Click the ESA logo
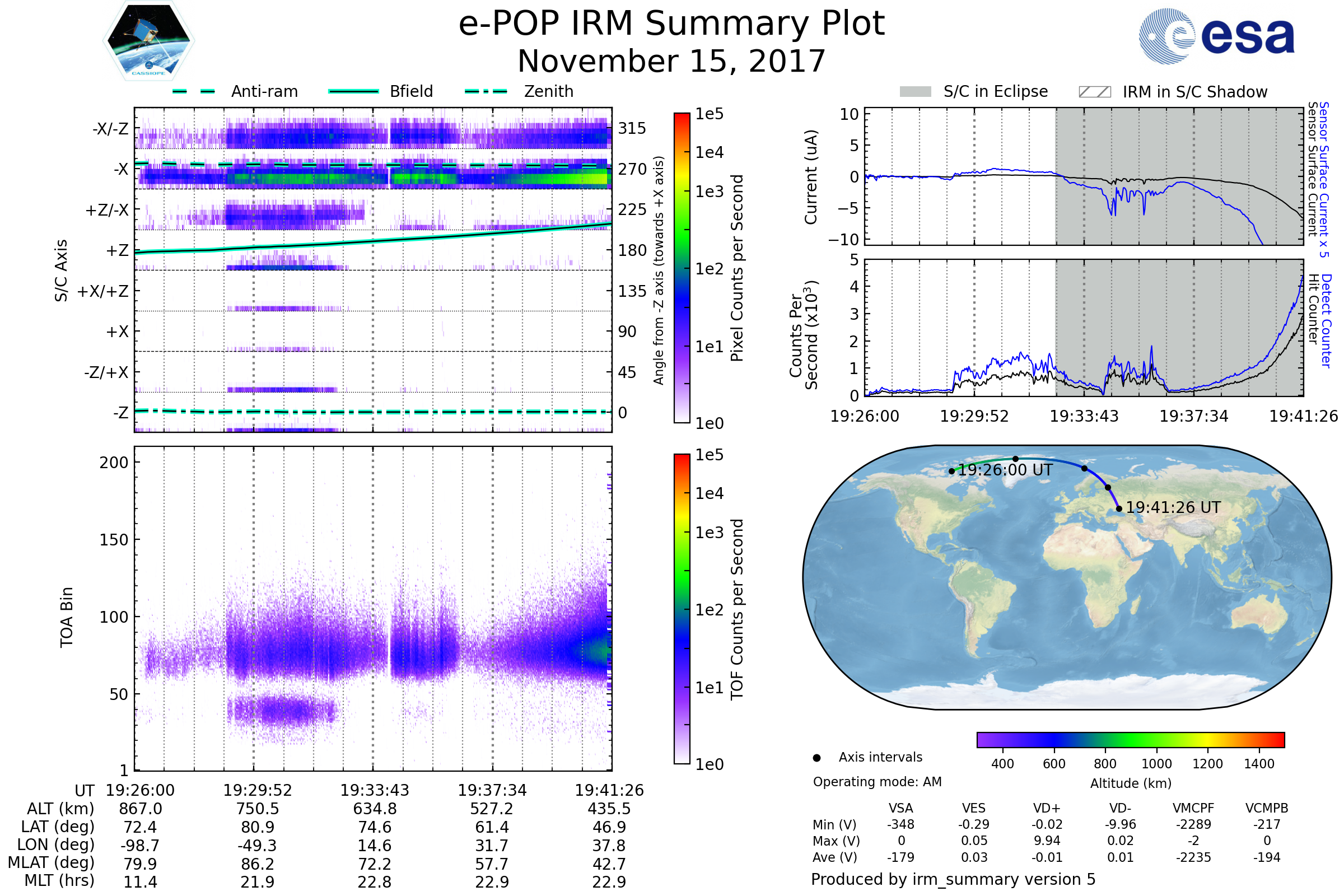This screenshot has width=1344, height=896. tap(1216, 36)
